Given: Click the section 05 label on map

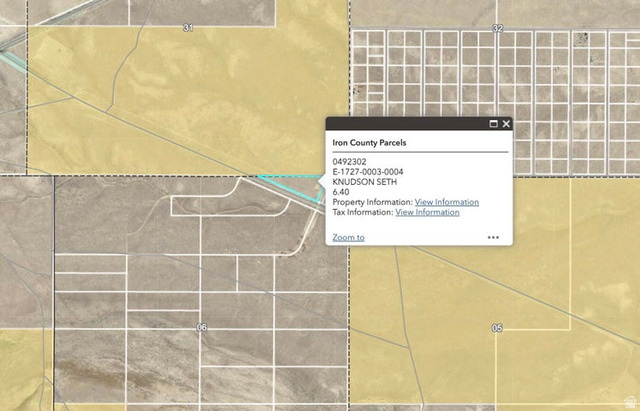Looking at the screenshot, I should (x=497, y=328).
